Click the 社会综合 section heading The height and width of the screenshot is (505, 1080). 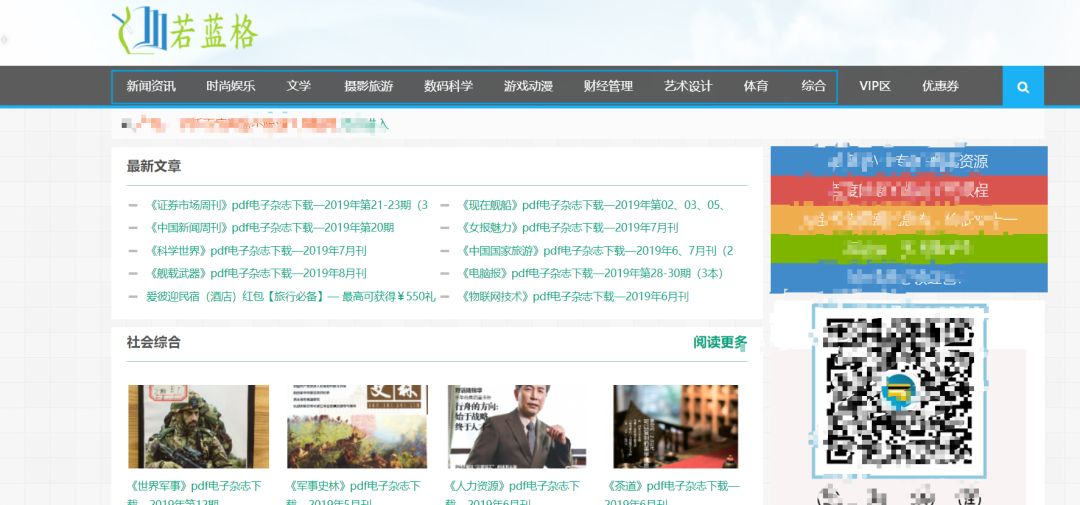coord(154,342)
